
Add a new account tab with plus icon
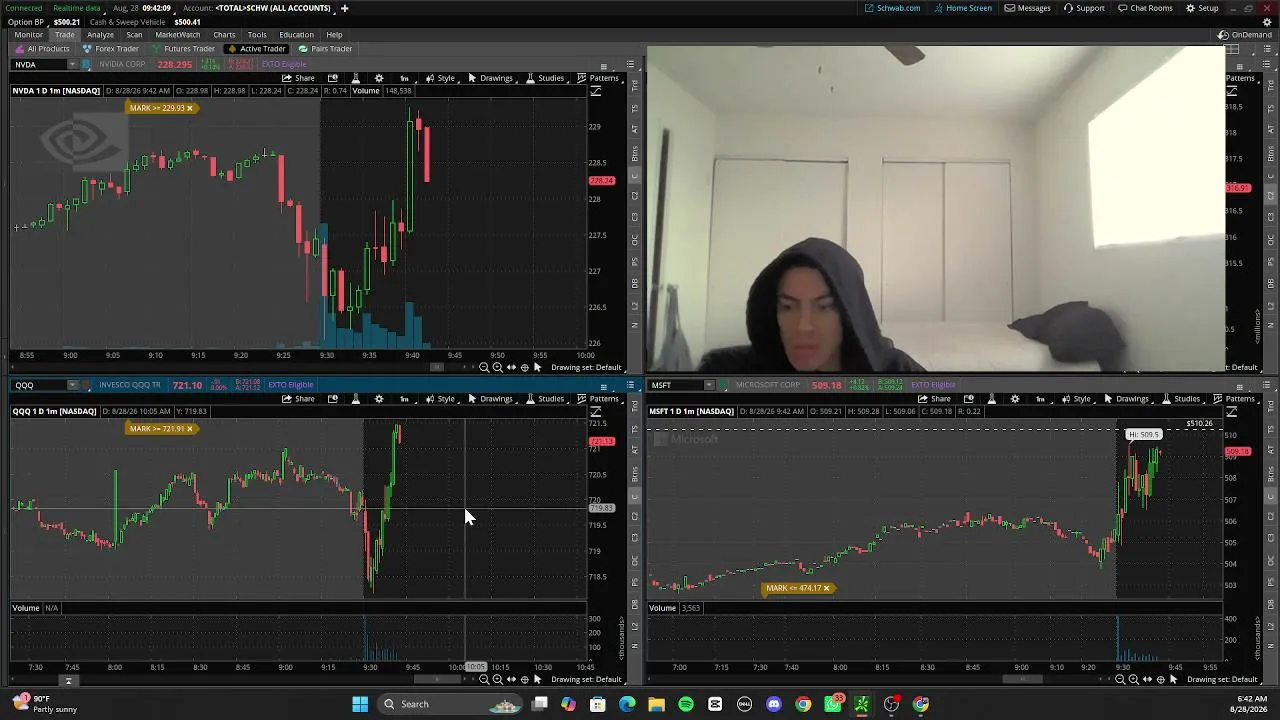coord(344,8)
